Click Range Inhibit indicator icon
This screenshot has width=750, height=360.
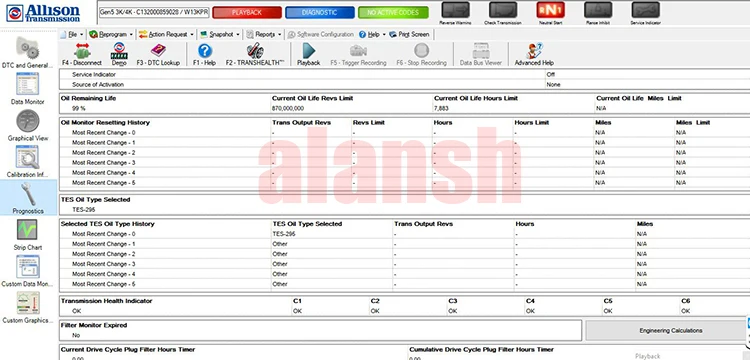(598, 10)
